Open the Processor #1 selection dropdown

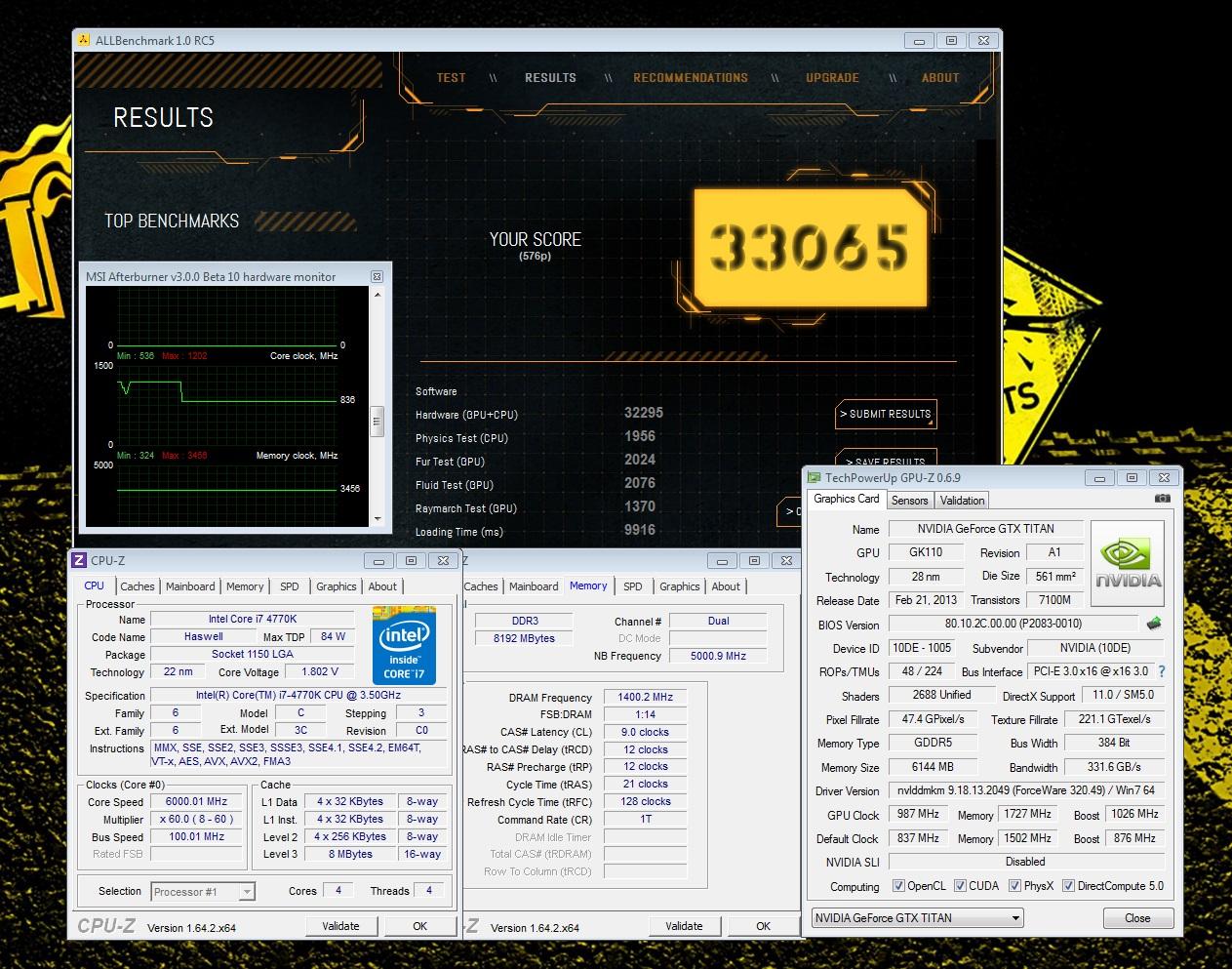(x=203, y=892)
